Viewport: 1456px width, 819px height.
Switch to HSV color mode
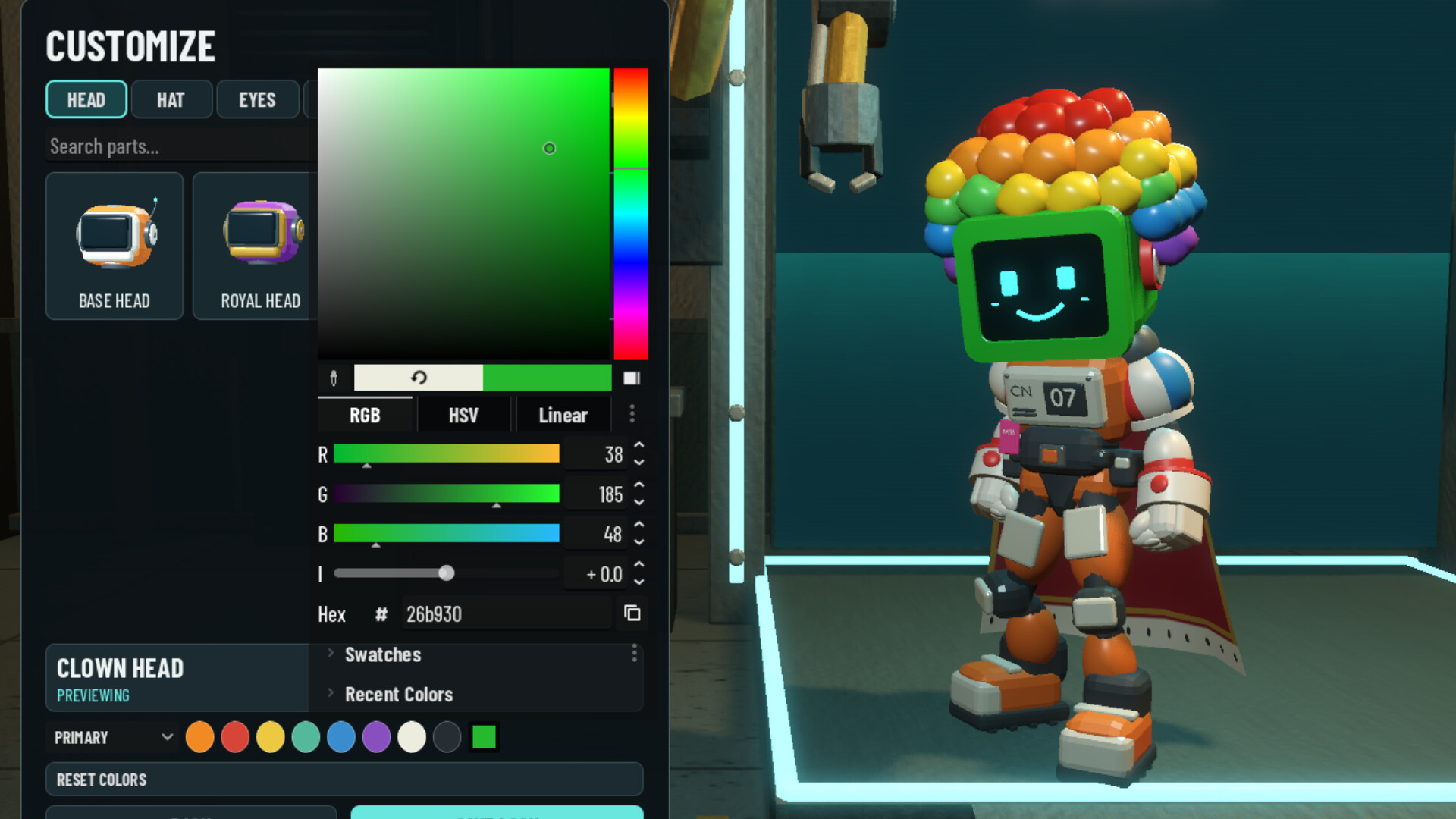(463, 415)
